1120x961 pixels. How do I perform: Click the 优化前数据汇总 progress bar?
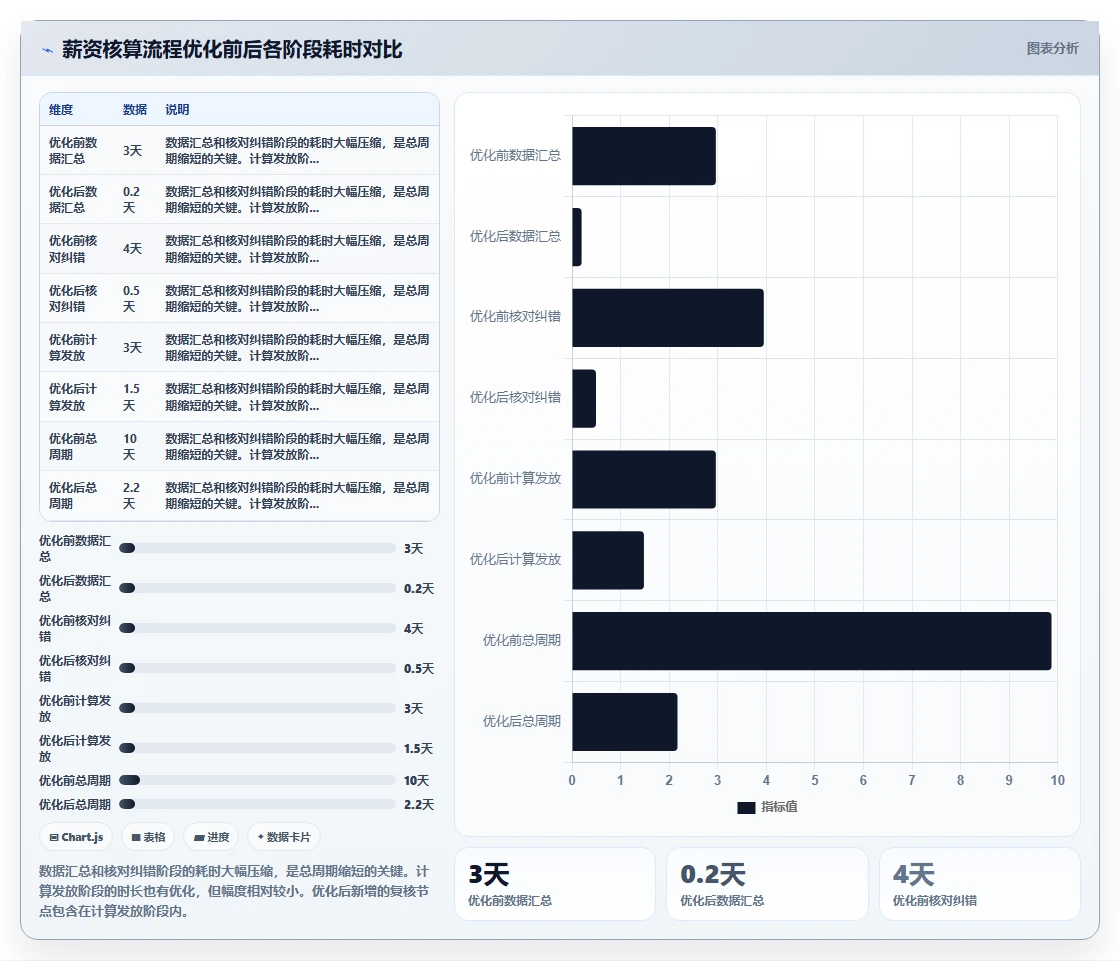(257, 548)
